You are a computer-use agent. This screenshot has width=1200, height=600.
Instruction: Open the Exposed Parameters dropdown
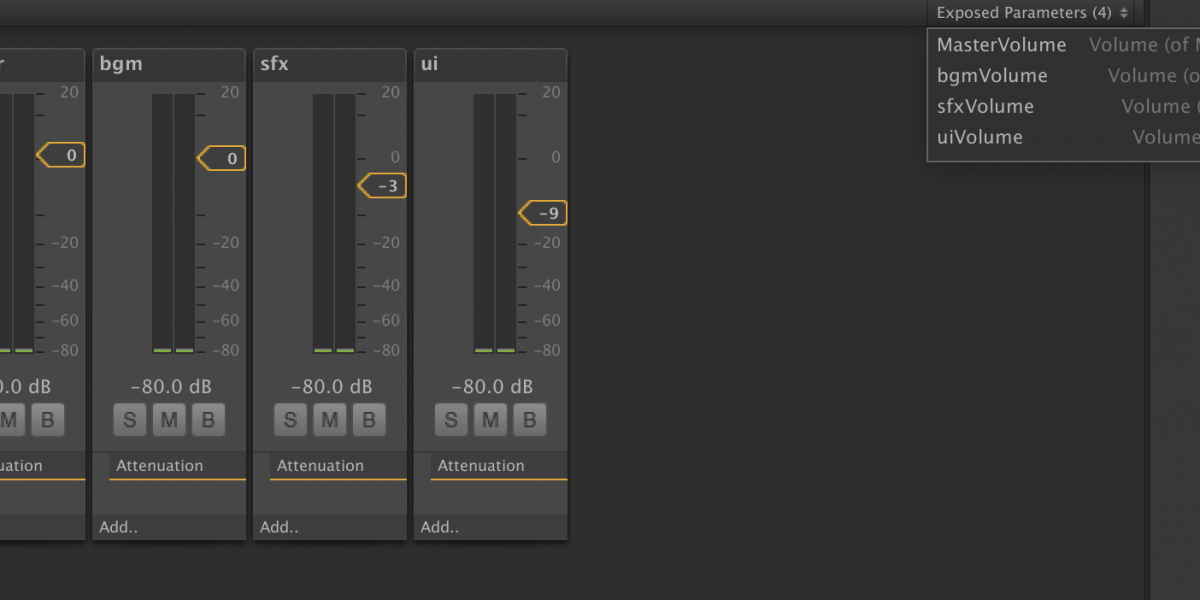(1031, 13)
